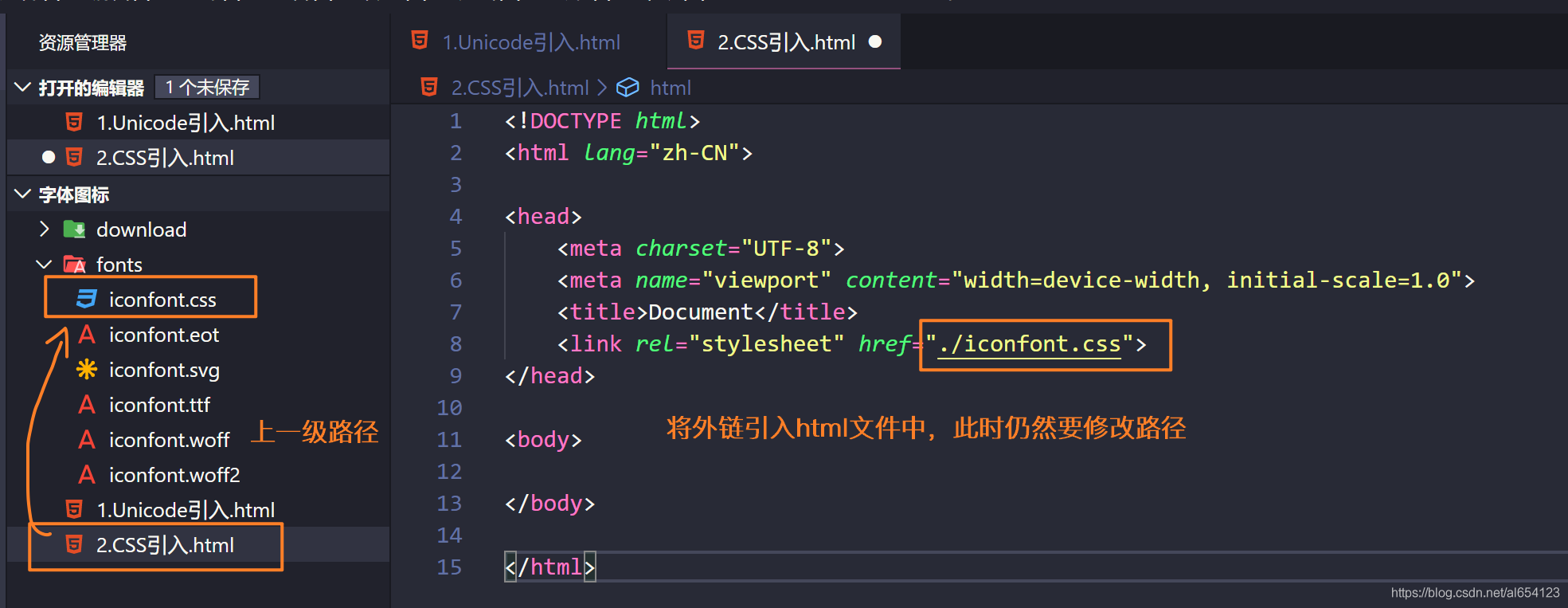This screenshot has height=608, width=1568.
Task: Click the cube icon in breadcrumb
Action: 628,87
